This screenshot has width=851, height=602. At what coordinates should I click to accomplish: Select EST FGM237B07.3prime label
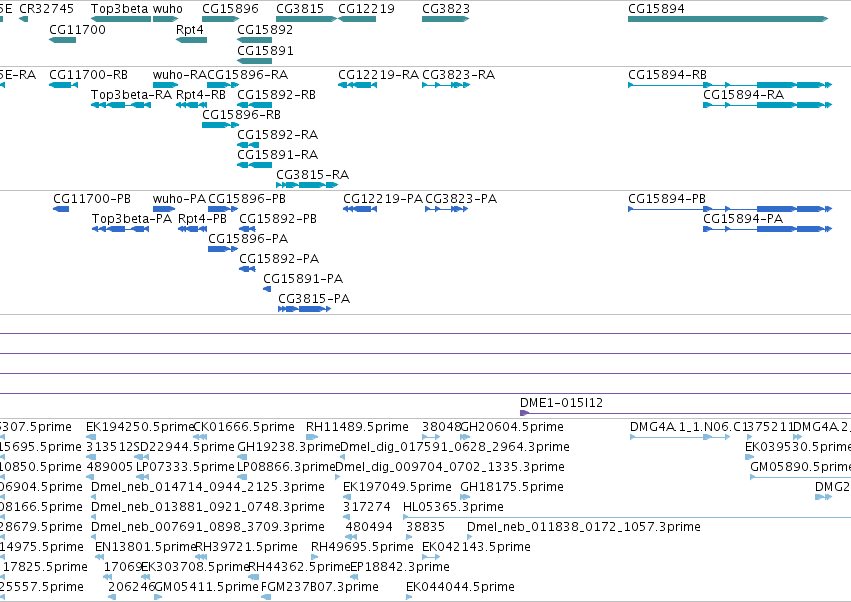tap(320, 587)
